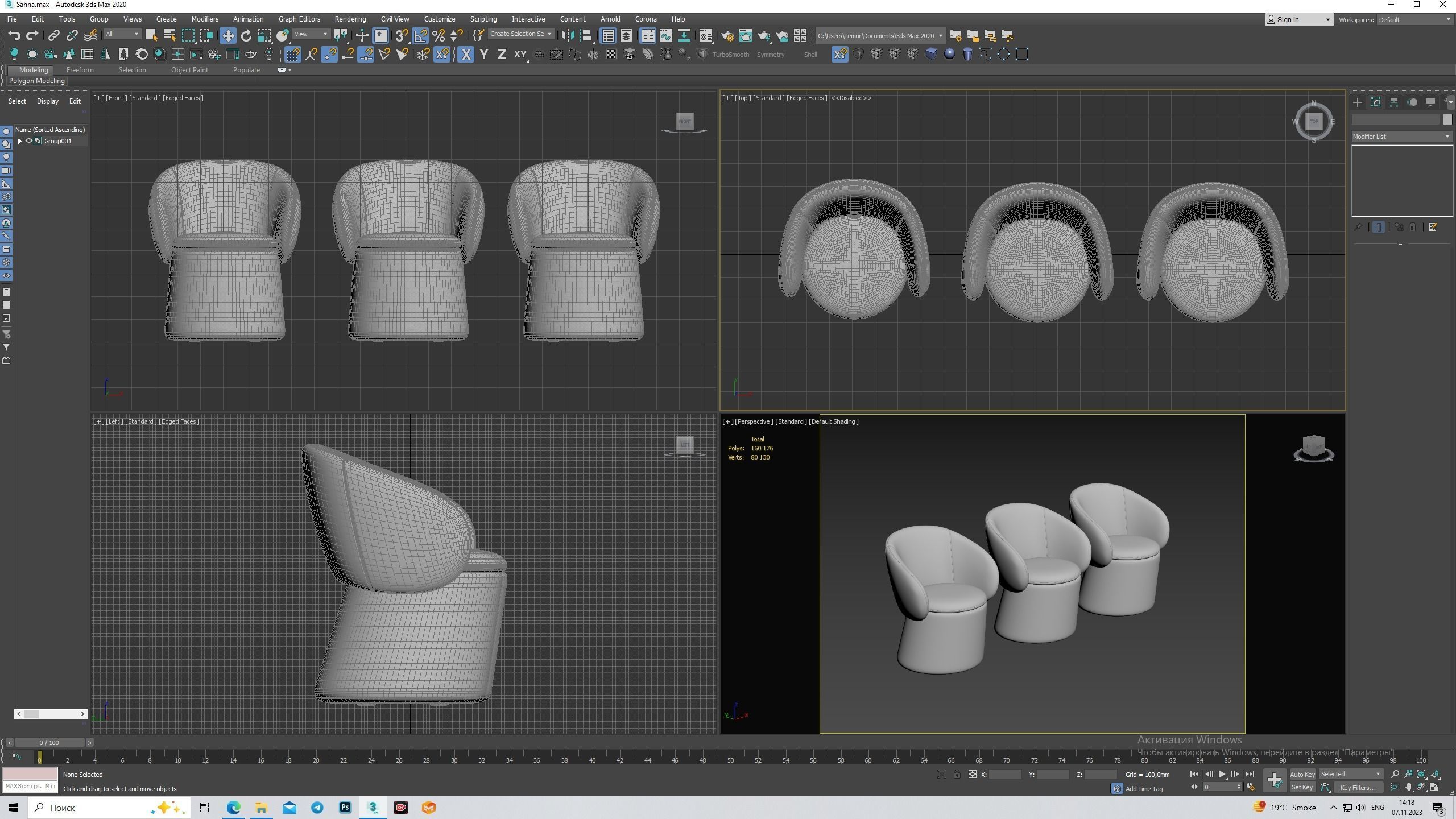Open the Workspaces Default dropdown
Image resolution: width=1456 pixels, height=819 pixels.
[x=1416, y=19]
